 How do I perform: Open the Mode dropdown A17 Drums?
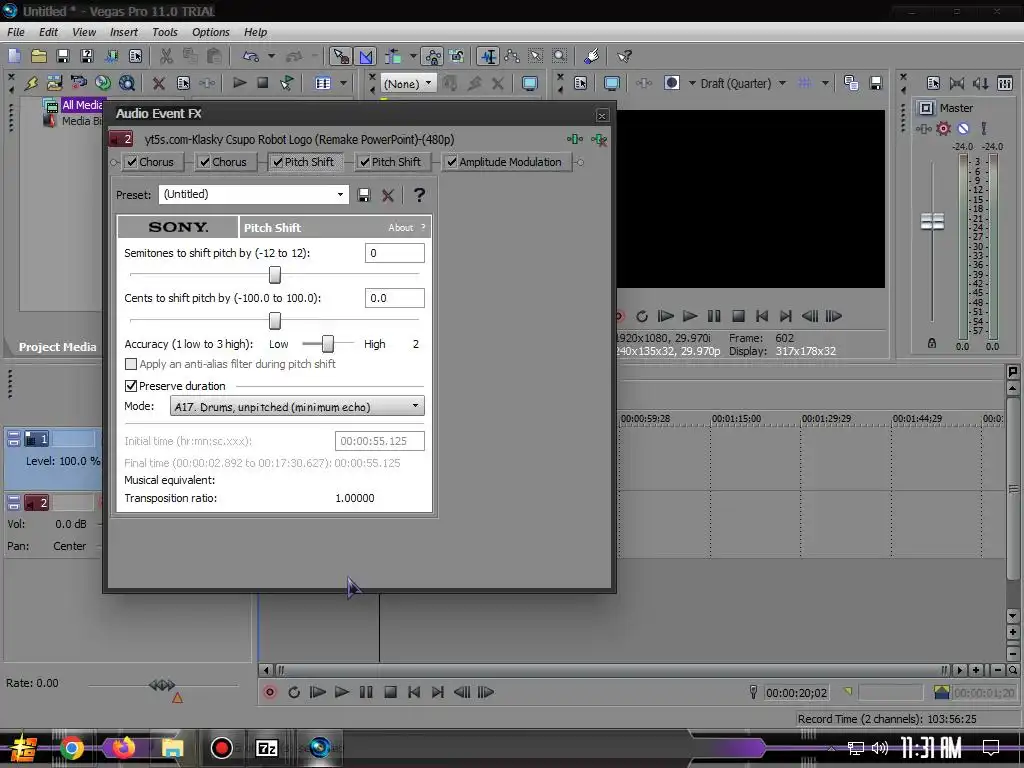click(x=297, y=406)
